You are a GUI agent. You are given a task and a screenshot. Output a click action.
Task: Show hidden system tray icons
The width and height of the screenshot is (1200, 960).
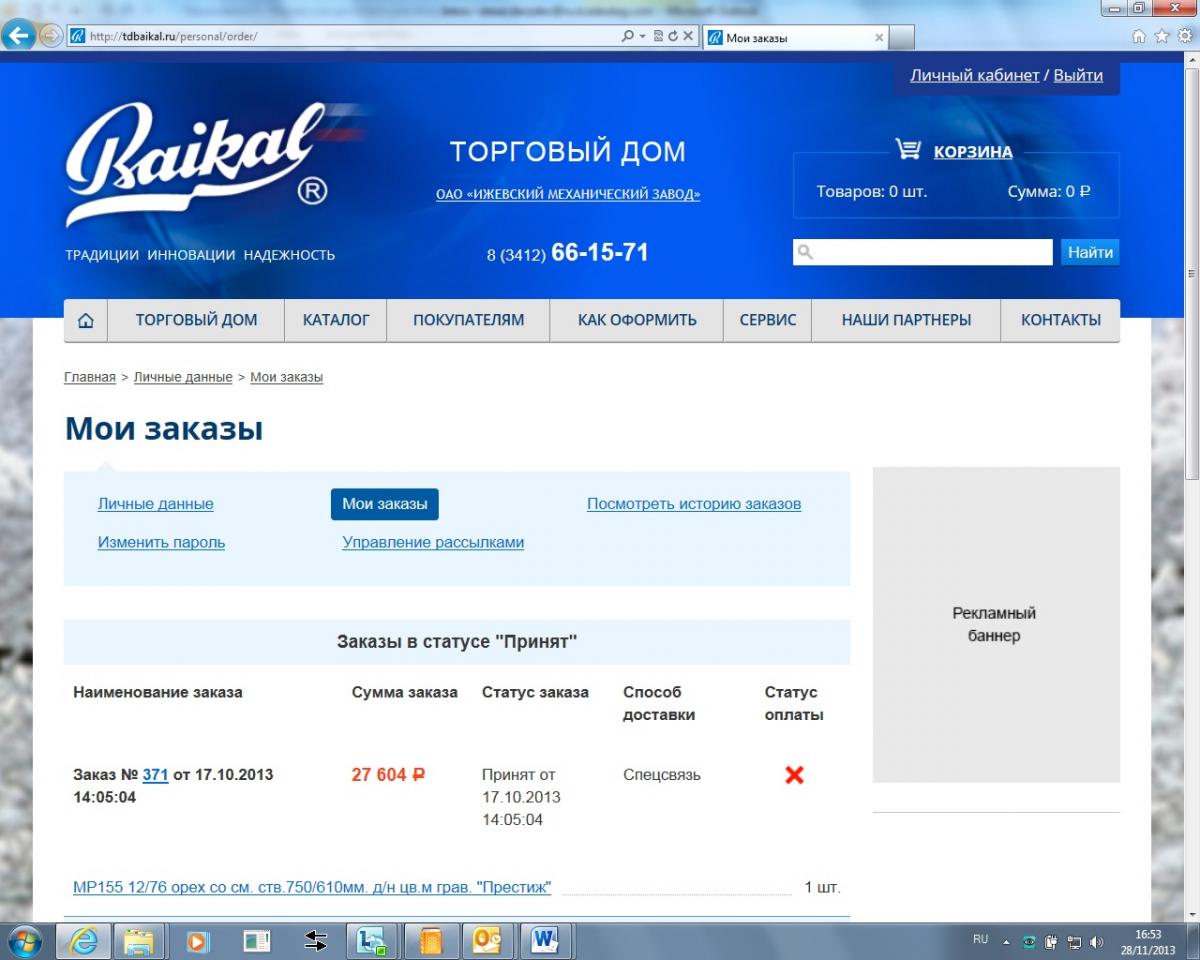tap(1006, 942)
